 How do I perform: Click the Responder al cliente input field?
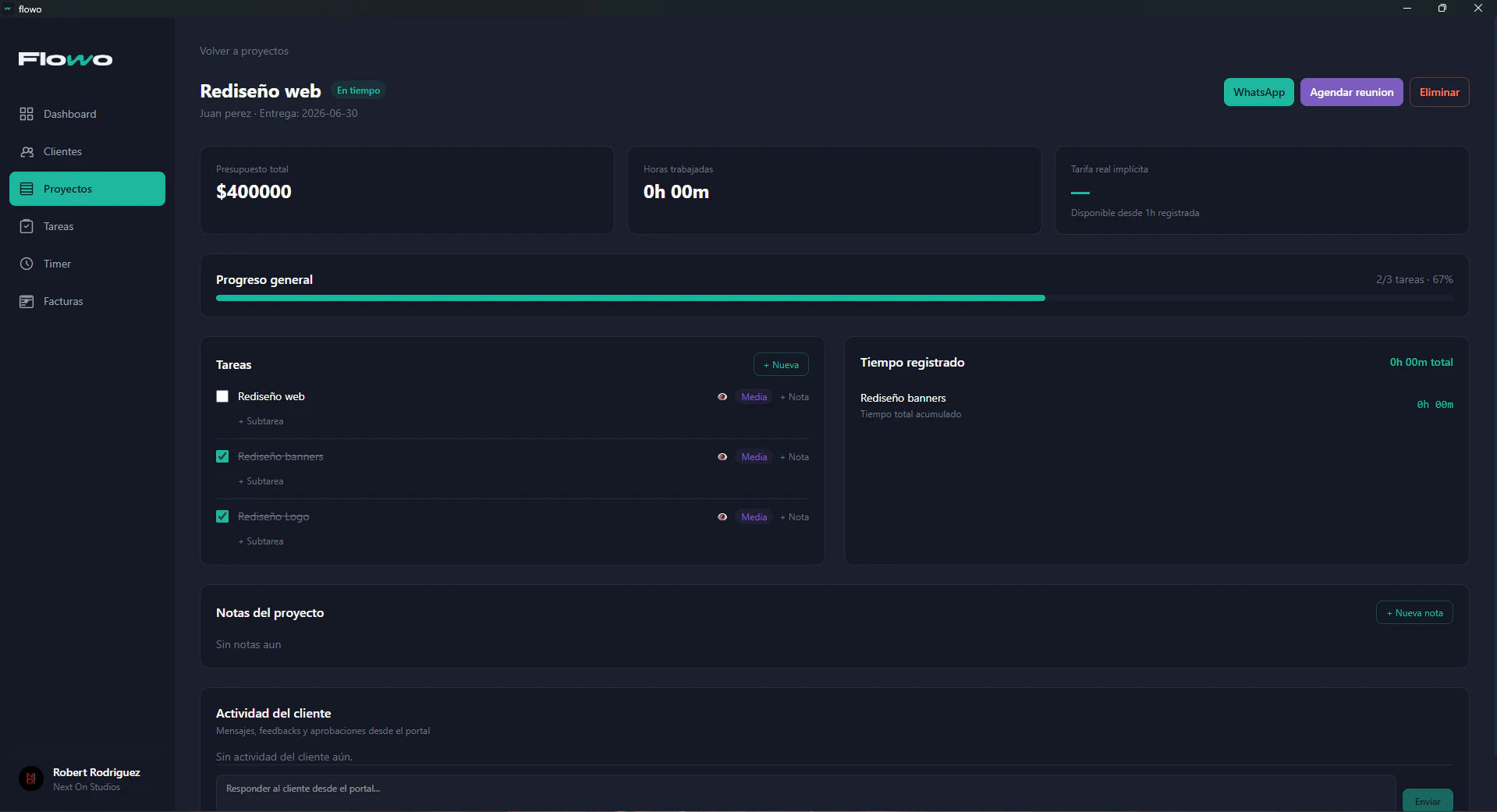[806, 793]
